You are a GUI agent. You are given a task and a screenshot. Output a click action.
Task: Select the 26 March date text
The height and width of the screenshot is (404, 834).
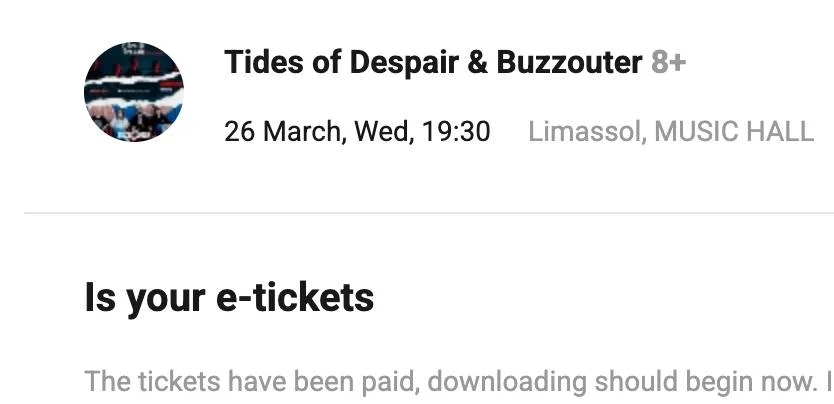[x=280, y=131]
